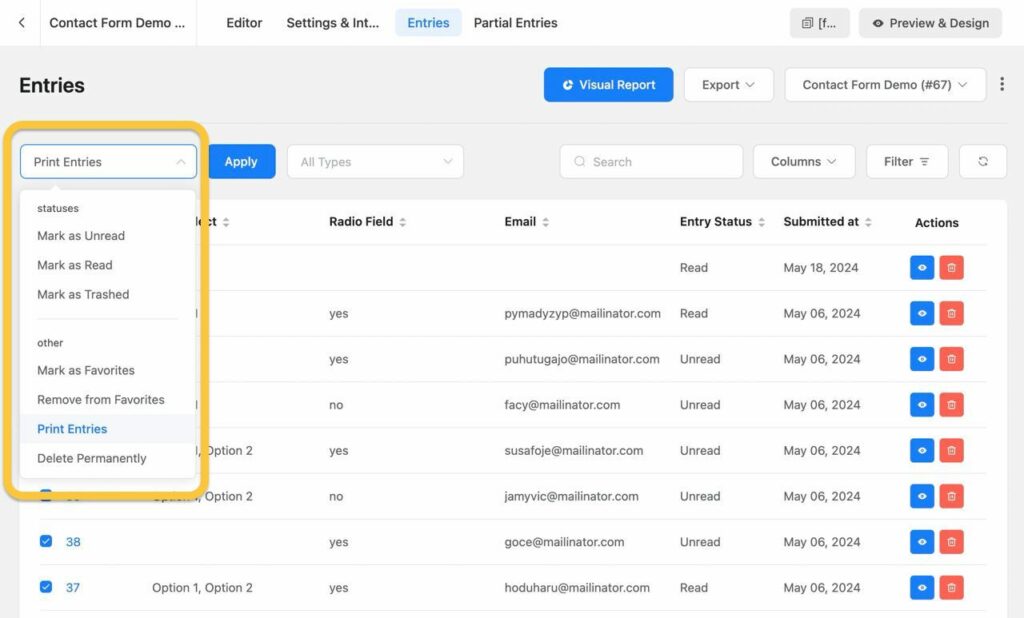Open the All Types dropdown
This screenshot has height=618, width=1024.
(x=376, y=161)
